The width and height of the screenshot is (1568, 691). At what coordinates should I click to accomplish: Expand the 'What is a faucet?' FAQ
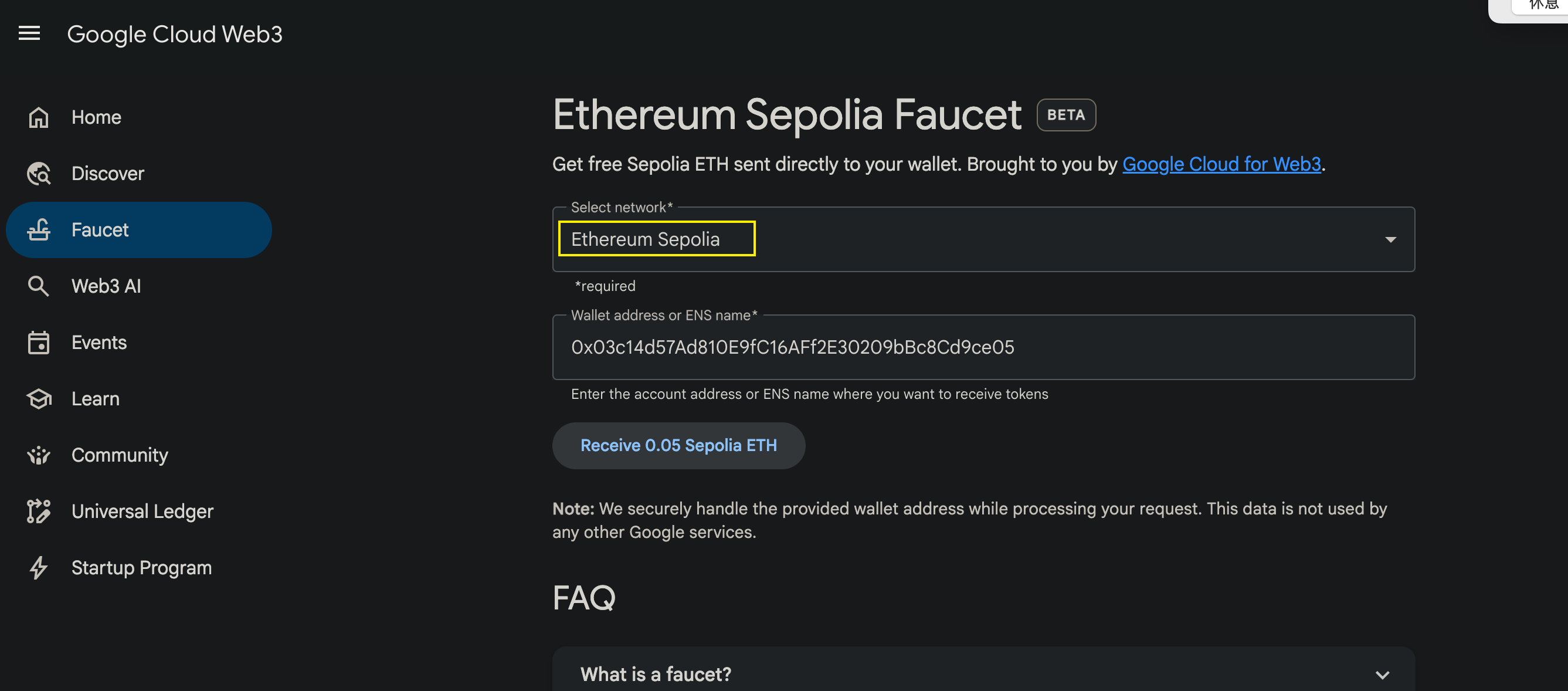pos(983,674)
